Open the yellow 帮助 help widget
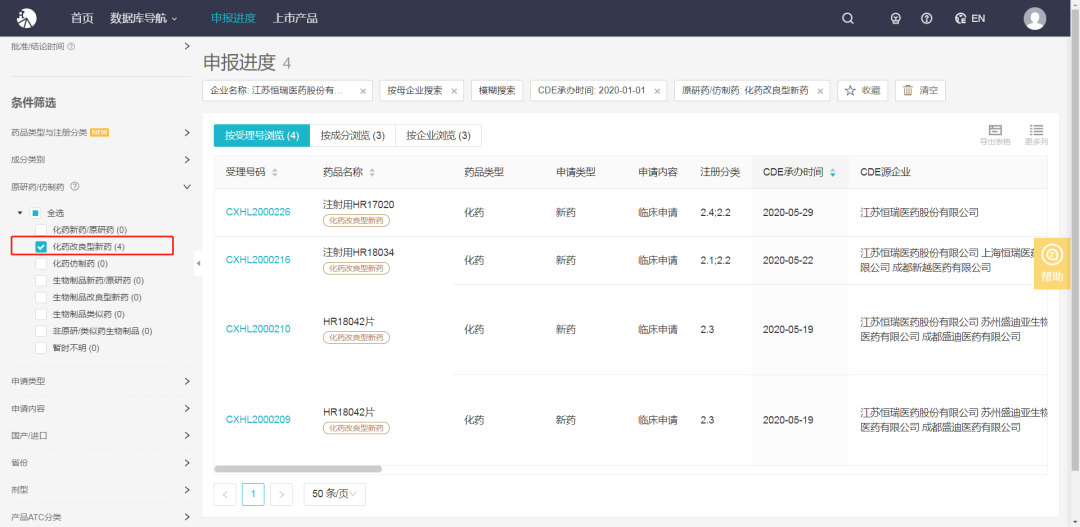 tap(1052, 264)
